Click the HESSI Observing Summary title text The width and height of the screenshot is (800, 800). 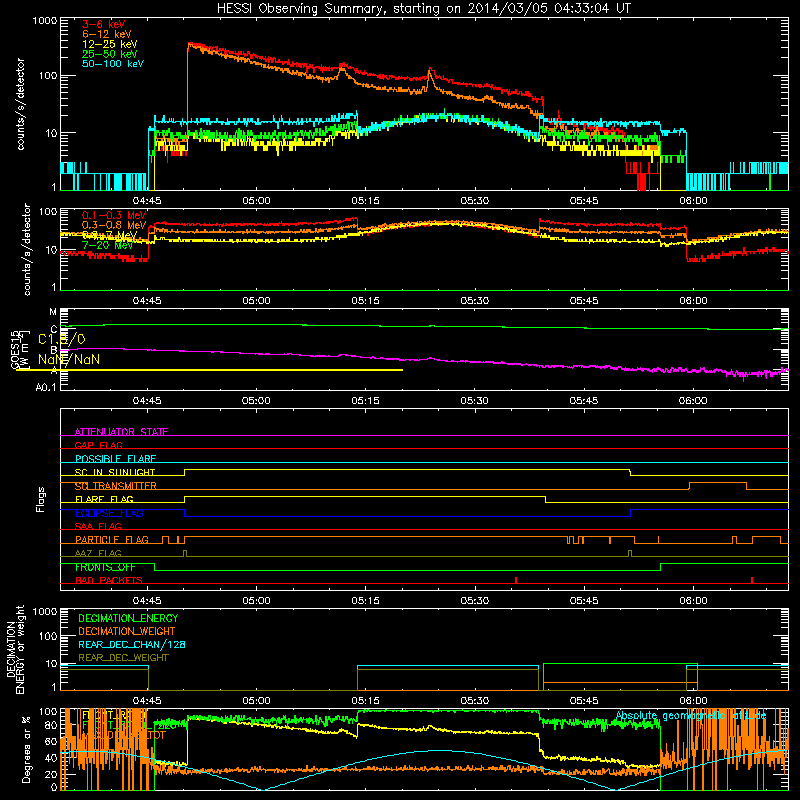(423, 8)
